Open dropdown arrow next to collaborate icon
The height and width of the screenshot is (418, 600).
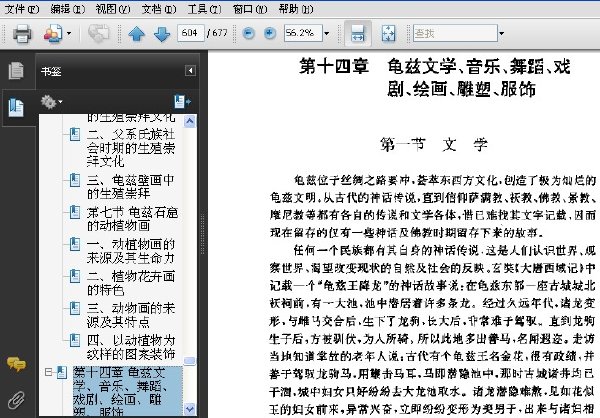(69, 34)
